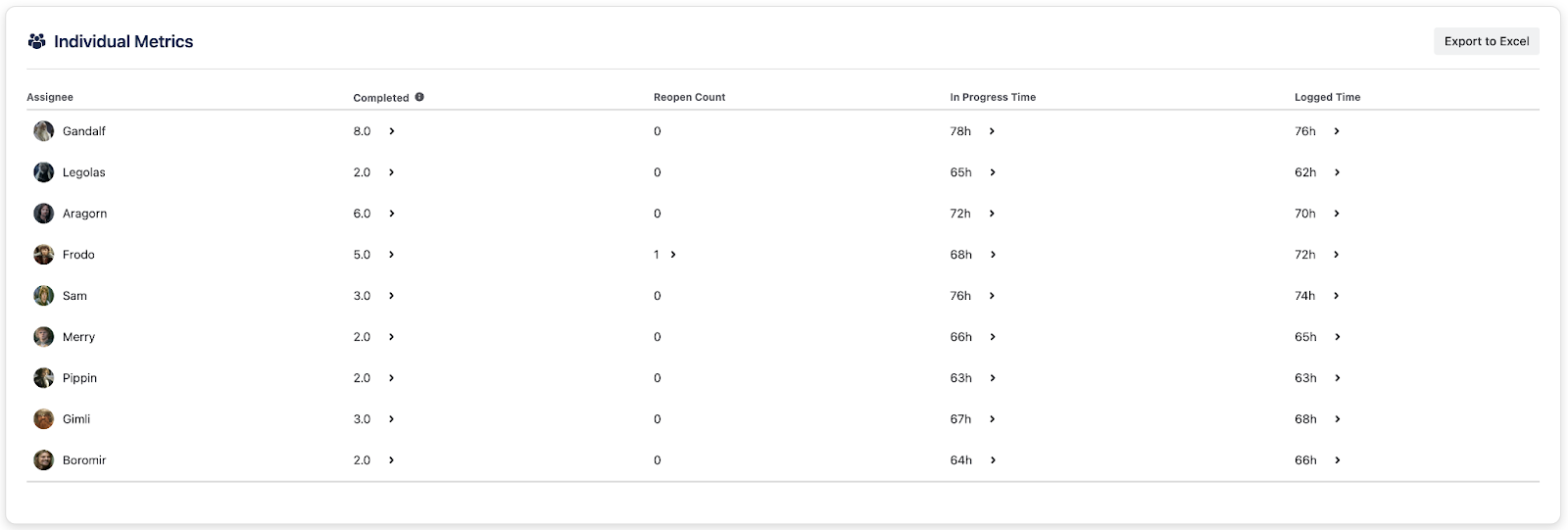
Task: Expand Merry's completed 2.0 chevron
Action: (391, 337)
